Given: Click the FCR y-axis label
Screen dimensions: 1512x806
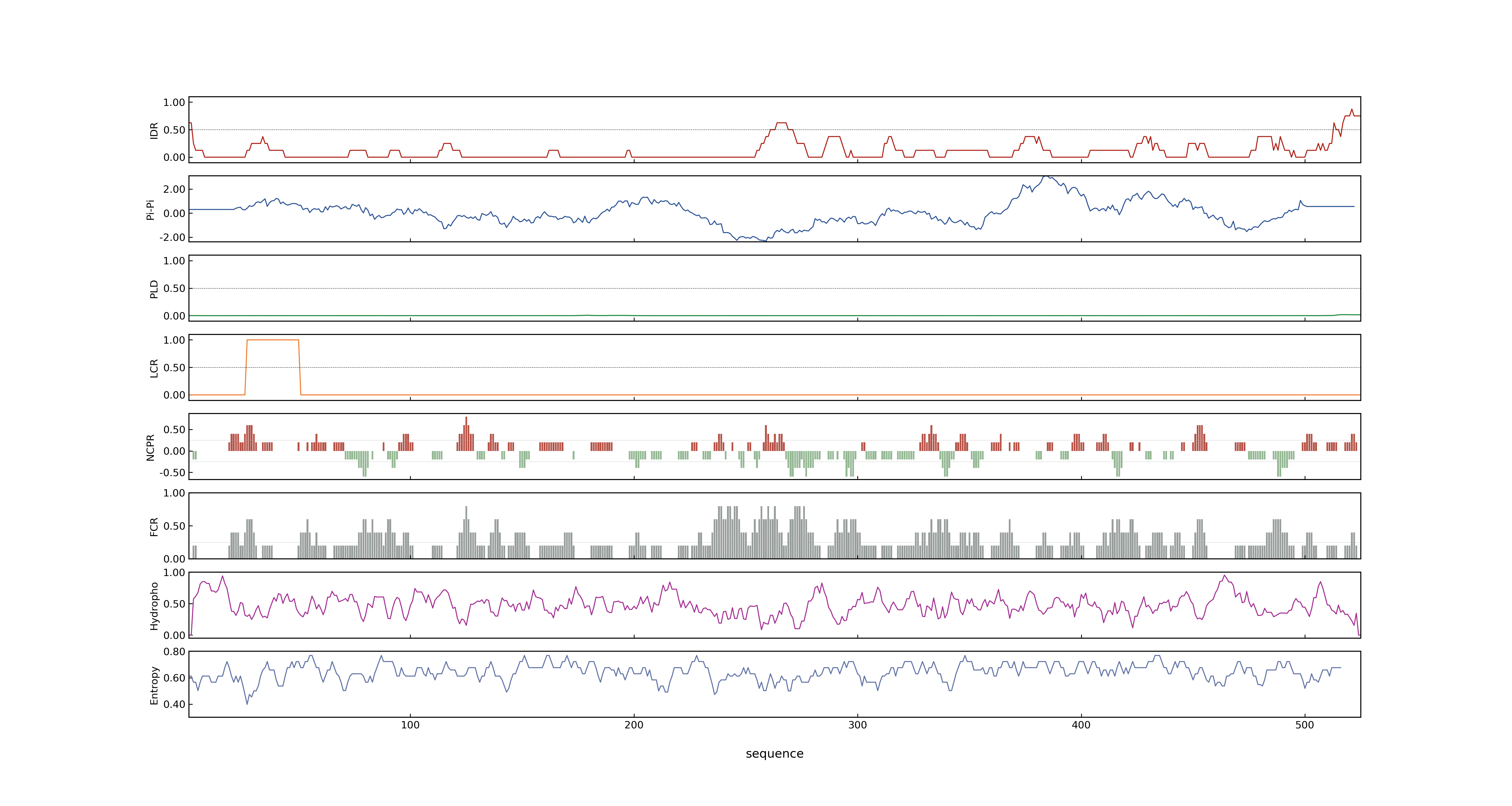Looking at the screenshot, I should (x=154, y=526).
